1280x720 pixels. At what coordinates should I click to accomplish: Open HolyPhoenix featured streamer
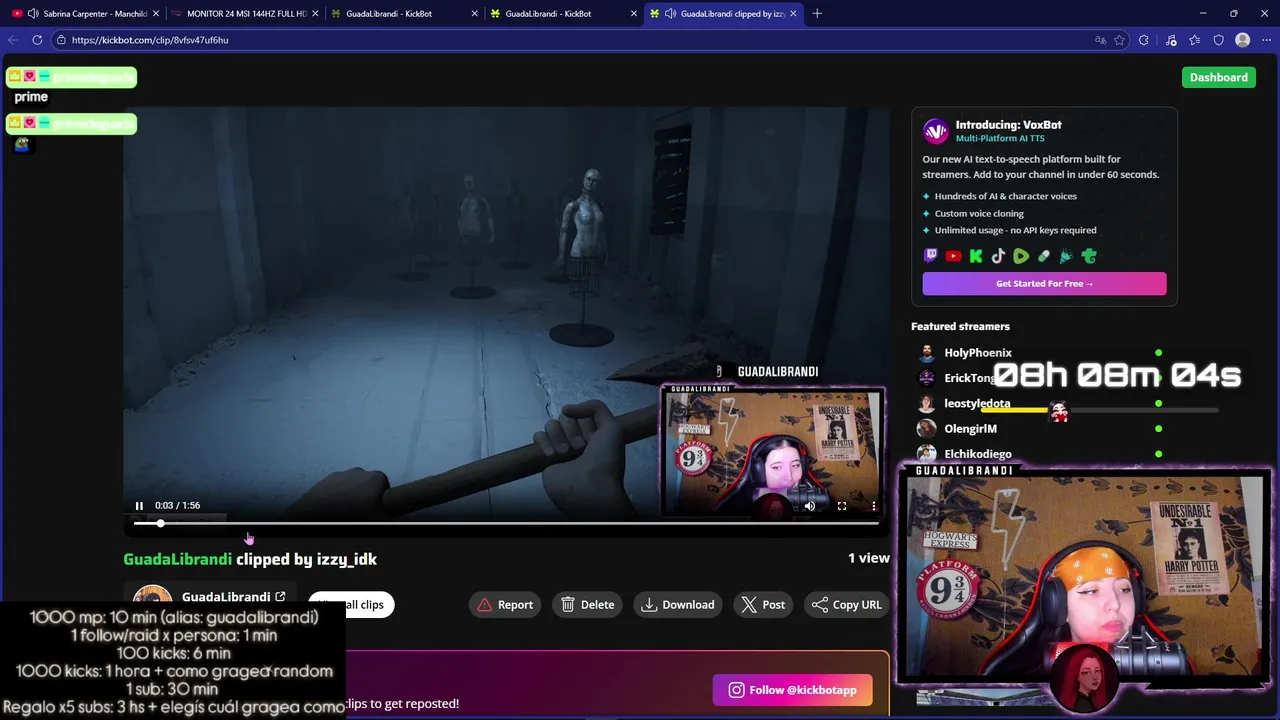pos(978,353)
